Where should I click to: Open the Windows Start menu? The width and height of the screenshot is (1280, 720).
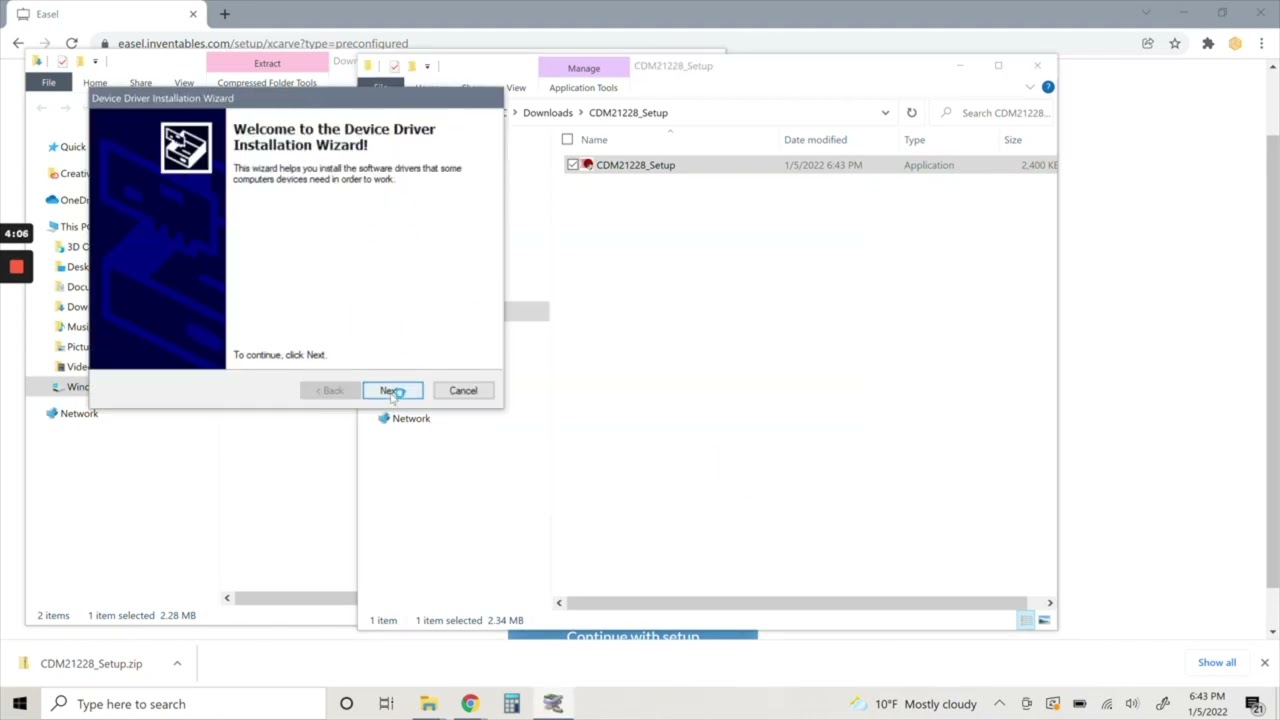[19, 704]
